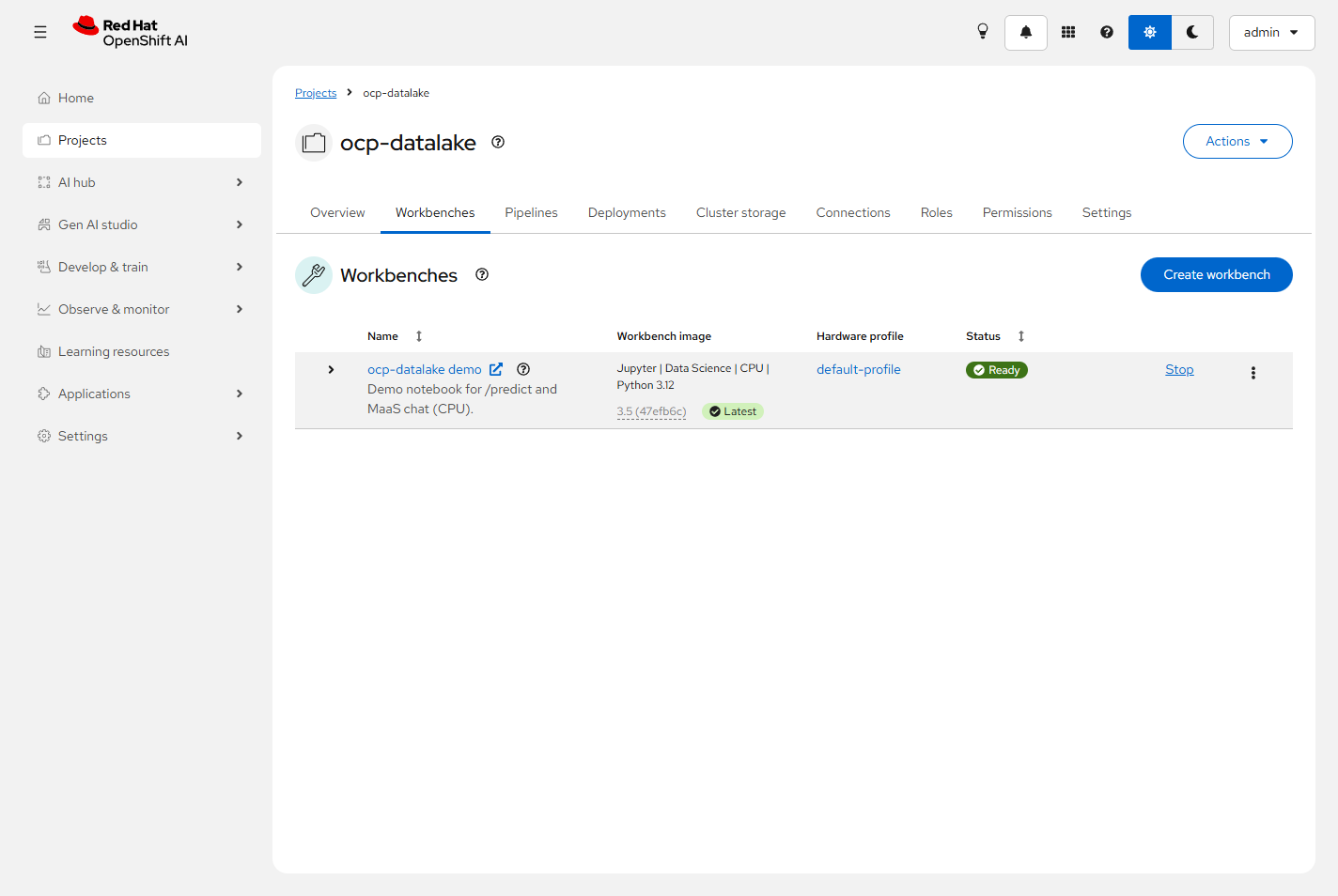Image resolution: width=1338 pixels, height=896 pixels.
Task: Expand Observe & monitor section
Action: [x=142, y=309]
